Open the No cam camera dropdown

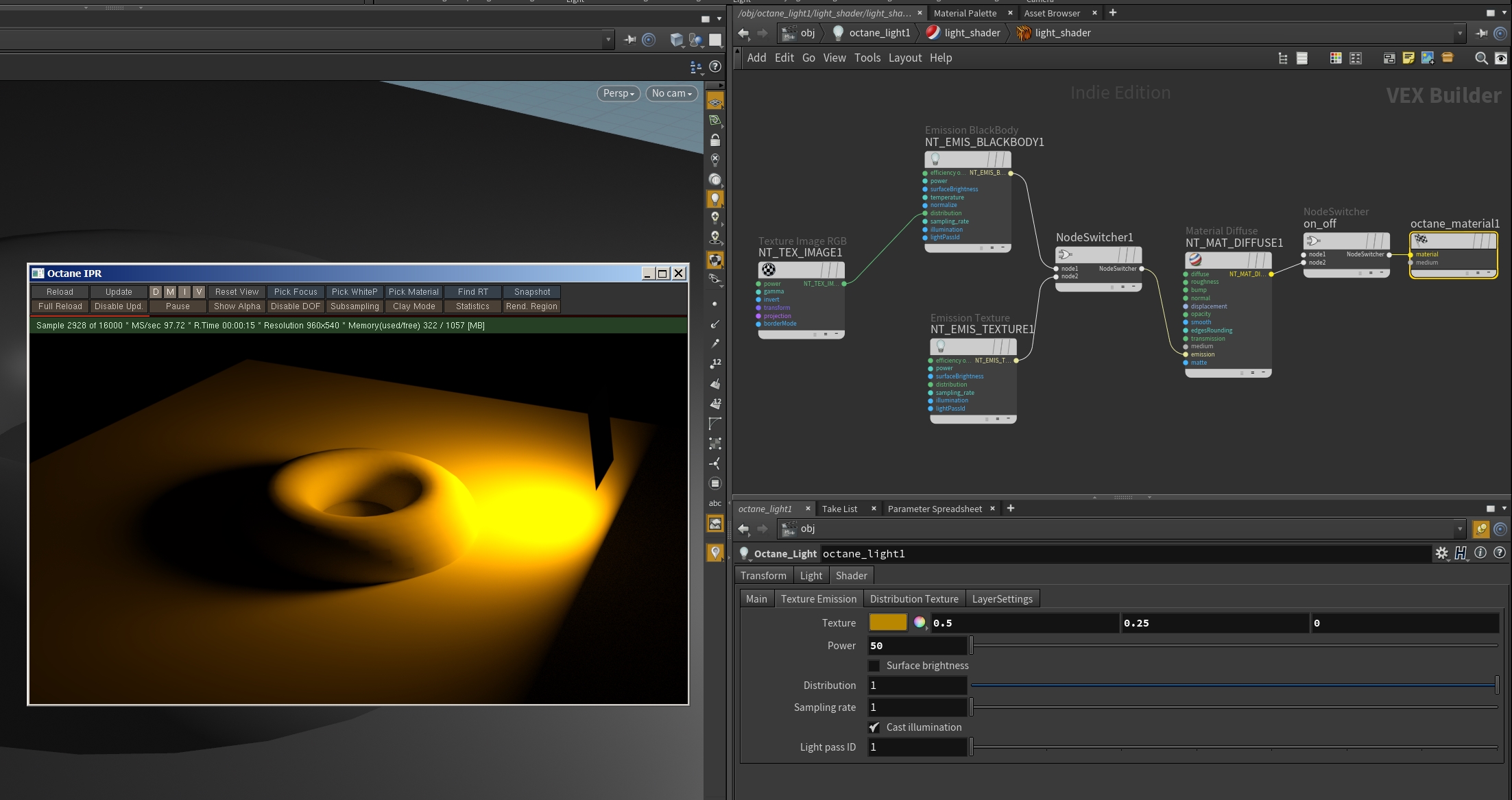click(x=672, y=93)
